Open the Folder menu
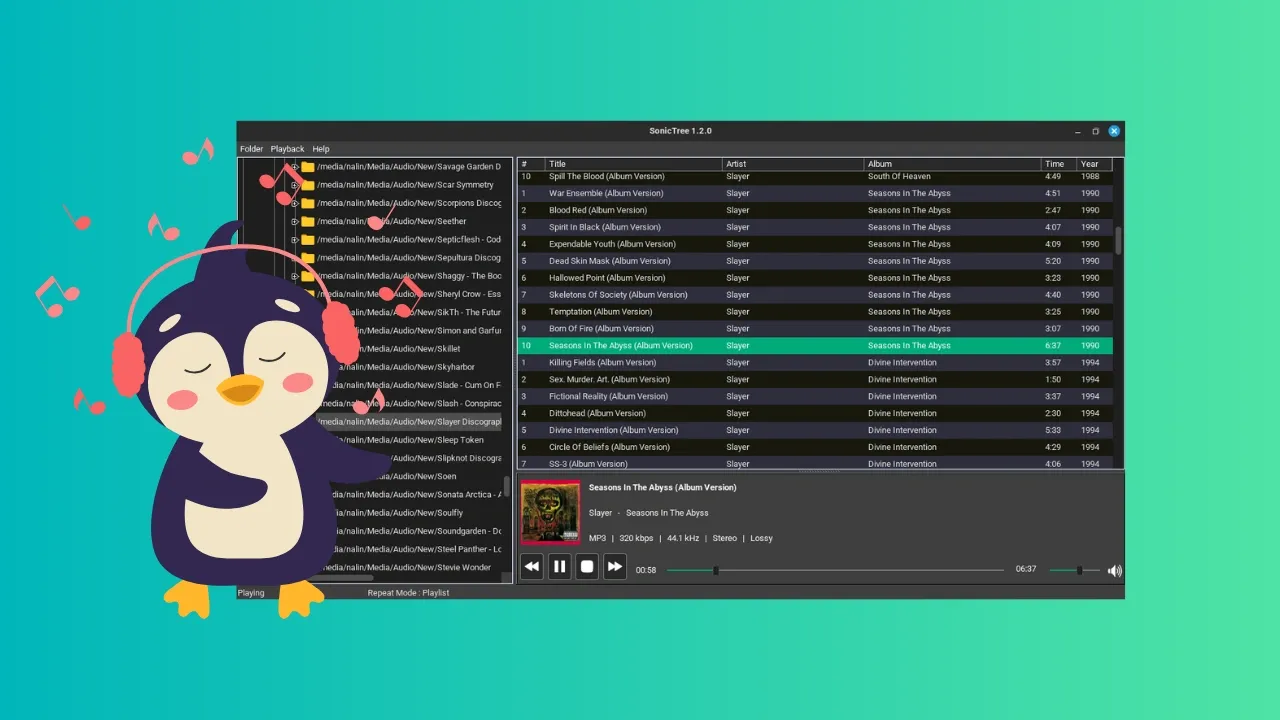Viewport: 1280px width, 720px height. point(251,149)
